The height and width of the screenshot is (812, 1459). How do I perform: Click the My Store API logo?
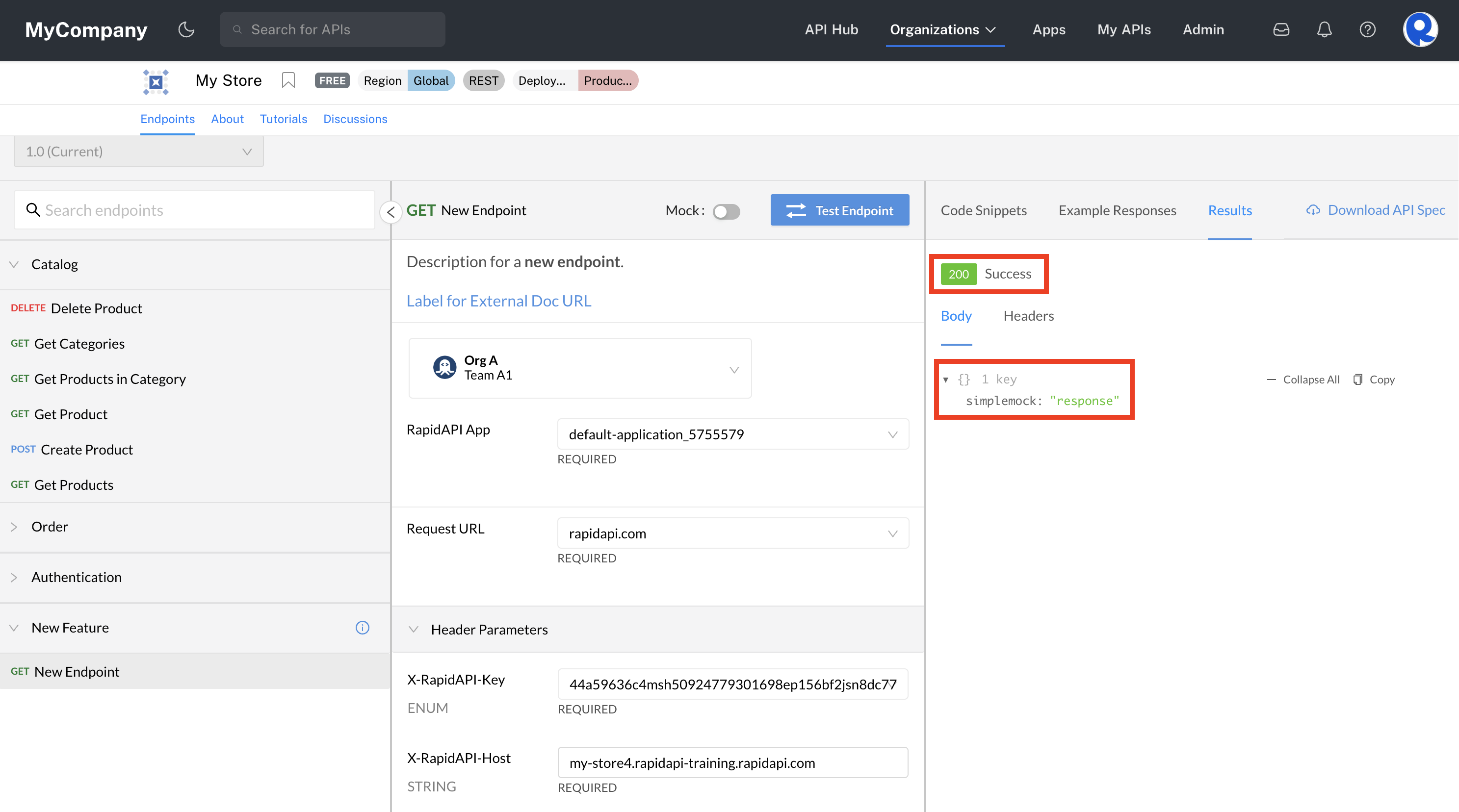[156, 81]
